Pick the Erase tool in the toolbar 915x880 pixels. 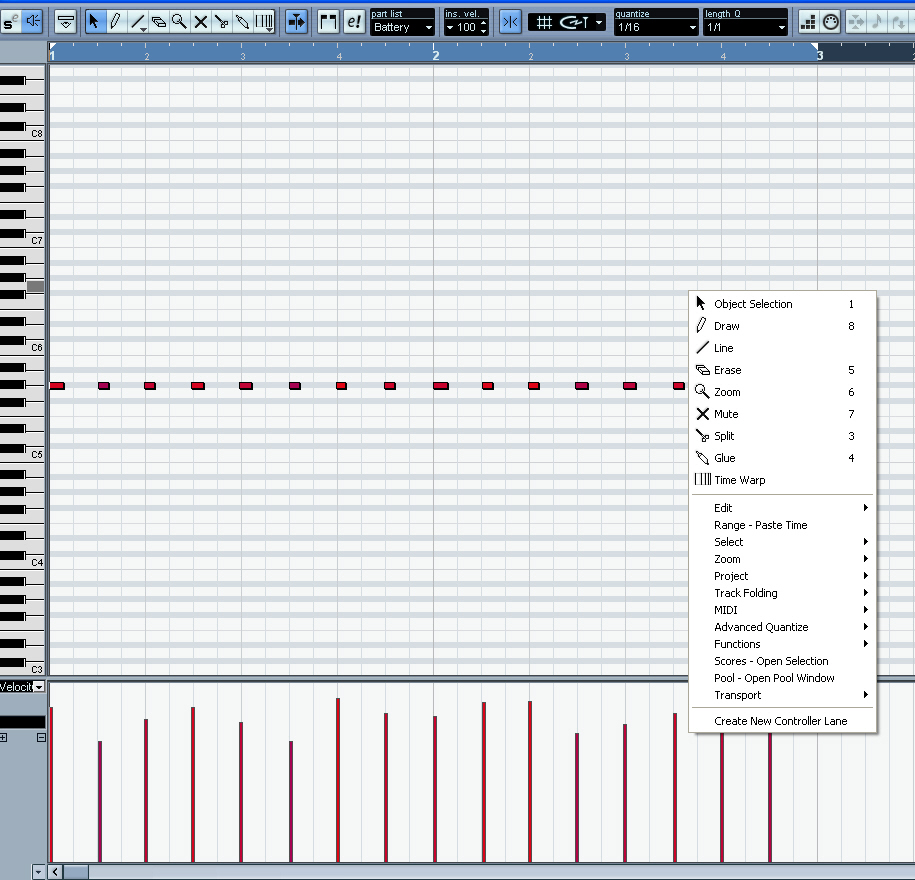coord(159,22)
